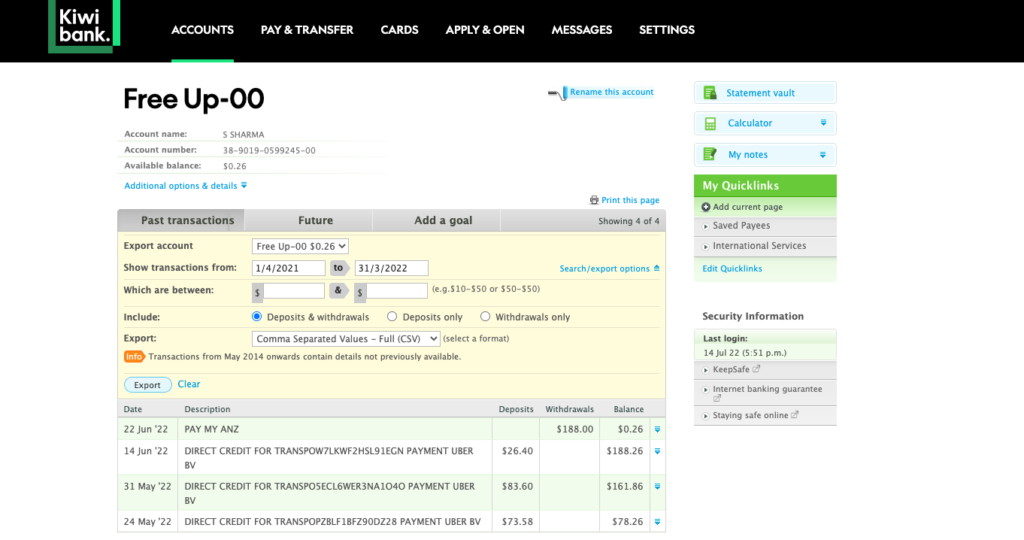
Task: Click the Statement vault icon
Action: 710,93
